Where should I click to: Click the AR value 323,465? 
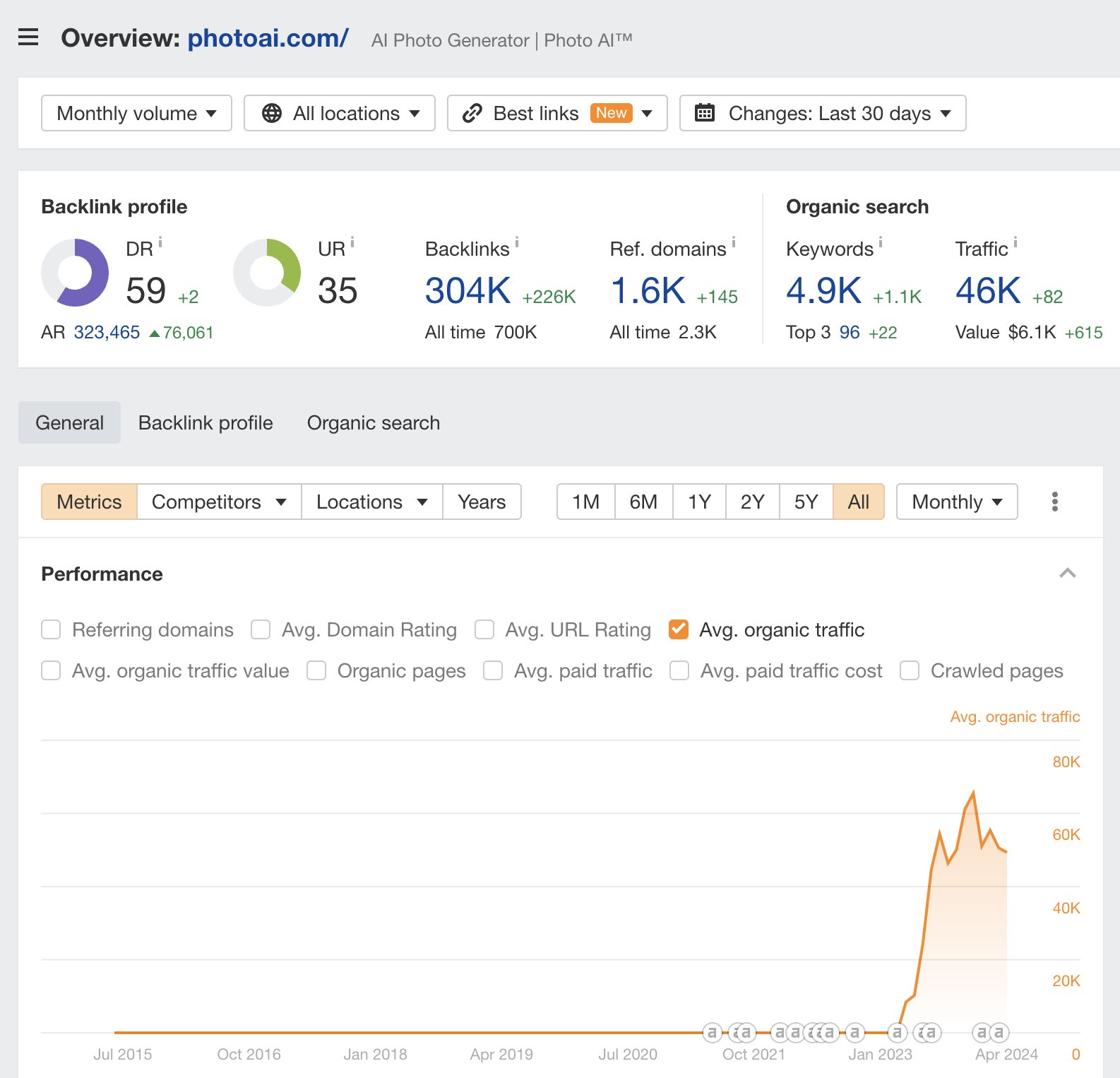(107, 332)
